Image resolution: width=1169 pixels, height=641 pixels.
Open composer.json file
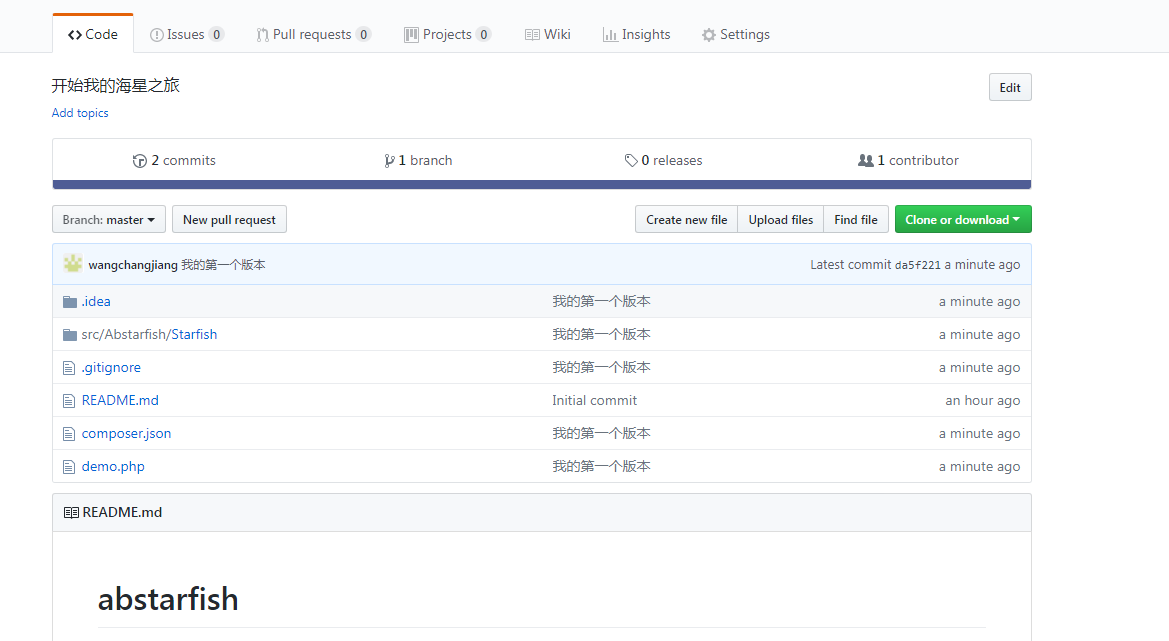(126, 433)
